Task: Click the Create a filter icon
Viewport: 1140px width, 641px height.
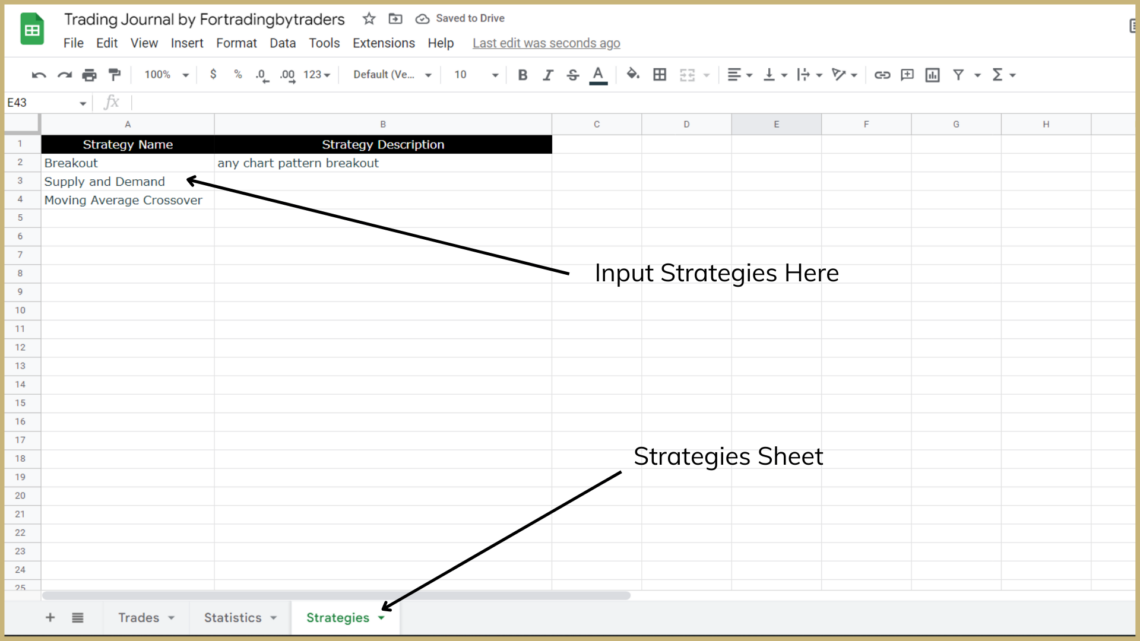Action: (x=958, y=74)
